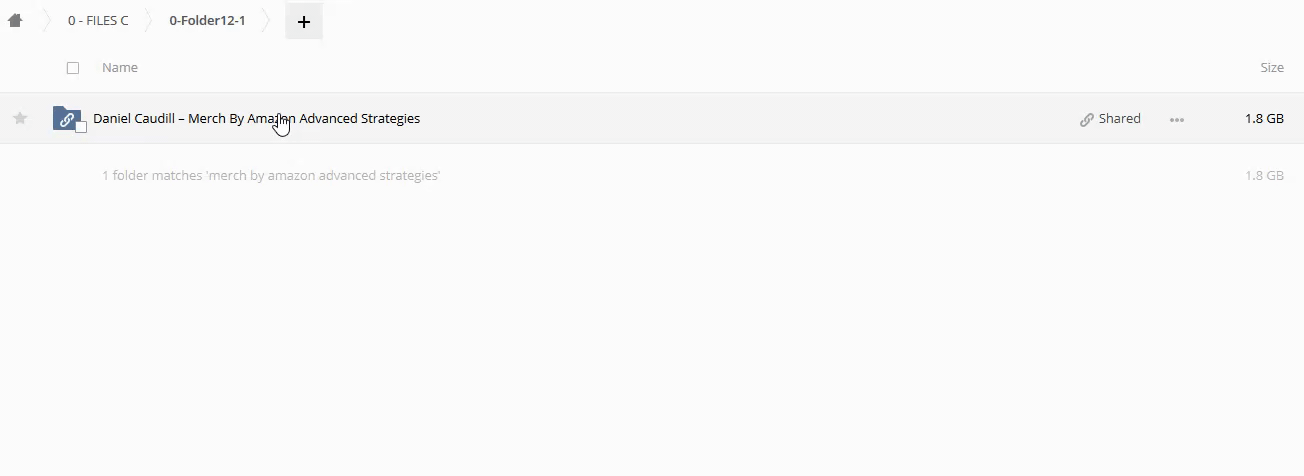Go to the Home breadcrumb icon
This screenshot has width=1304, height=476.
click(x=15, y=20)
